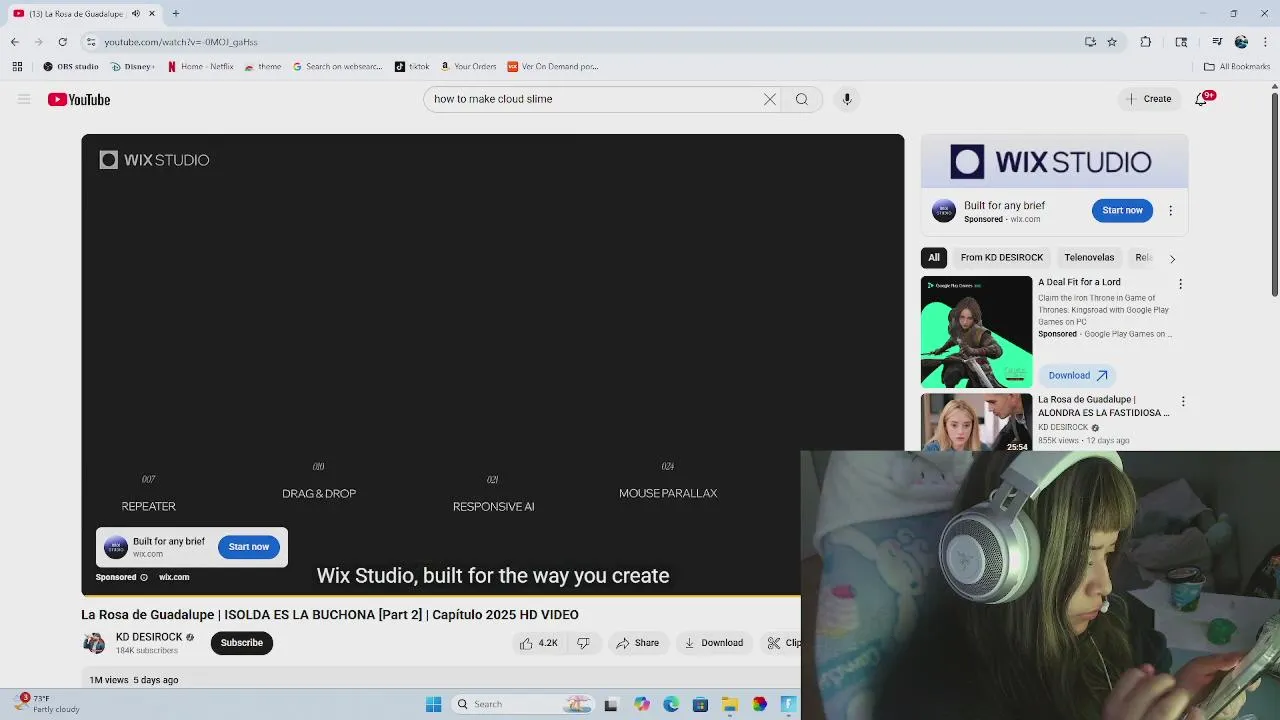
Task: Open the Chrome three-dot menu
Action: tap(1264, 42)
